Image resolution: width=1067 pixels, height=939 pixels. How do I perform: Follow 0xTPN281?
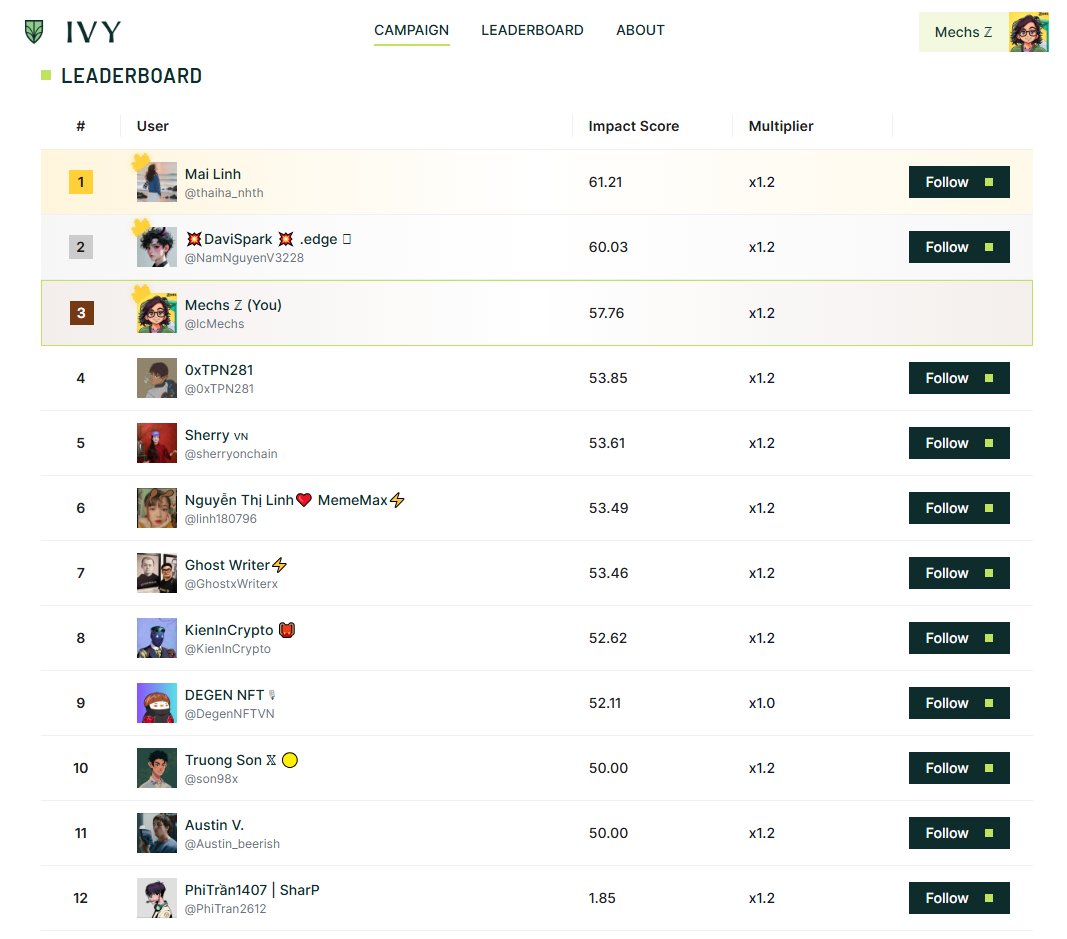(x=959, y=378)
